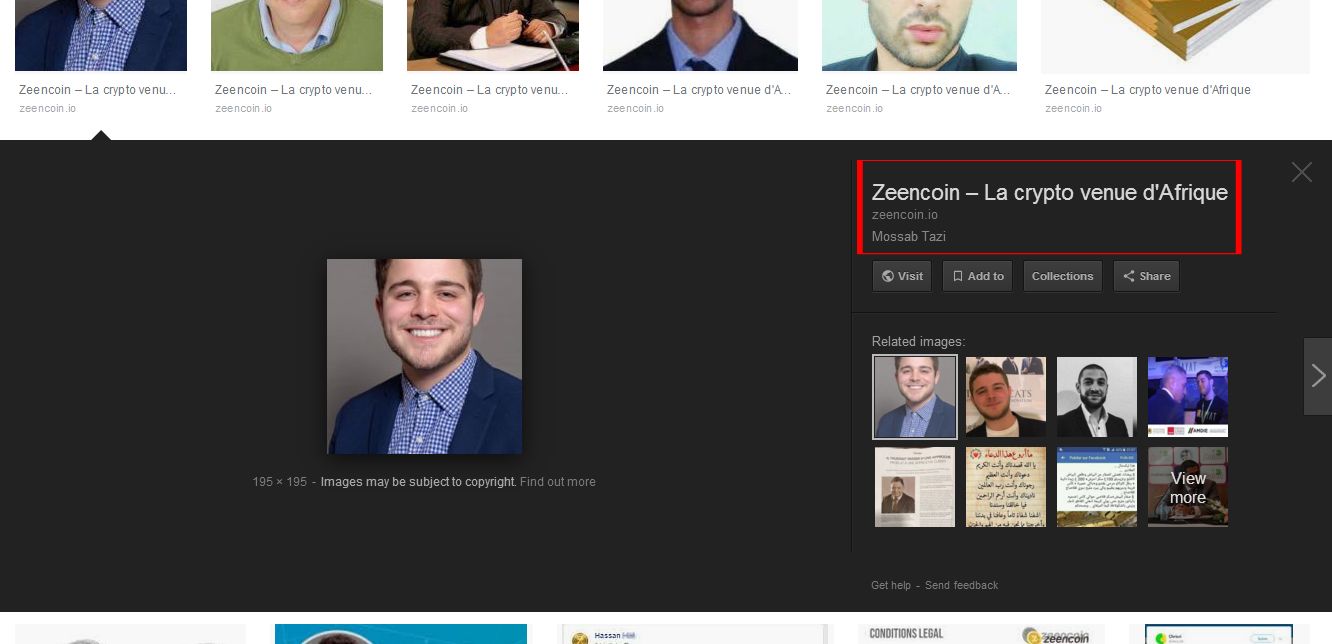Open the top-row result of the man in a blue checkered shirt

point(101,36)
